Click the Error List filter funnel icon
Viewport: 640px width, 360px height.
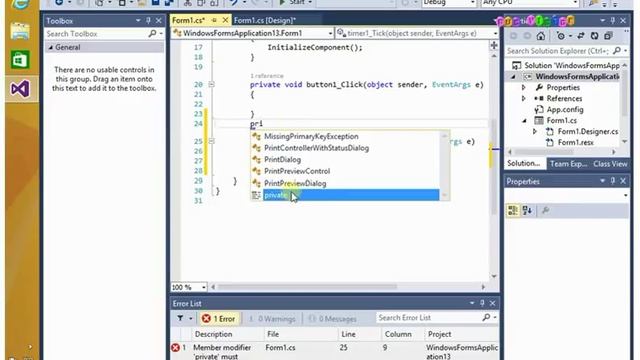(180, 318)
